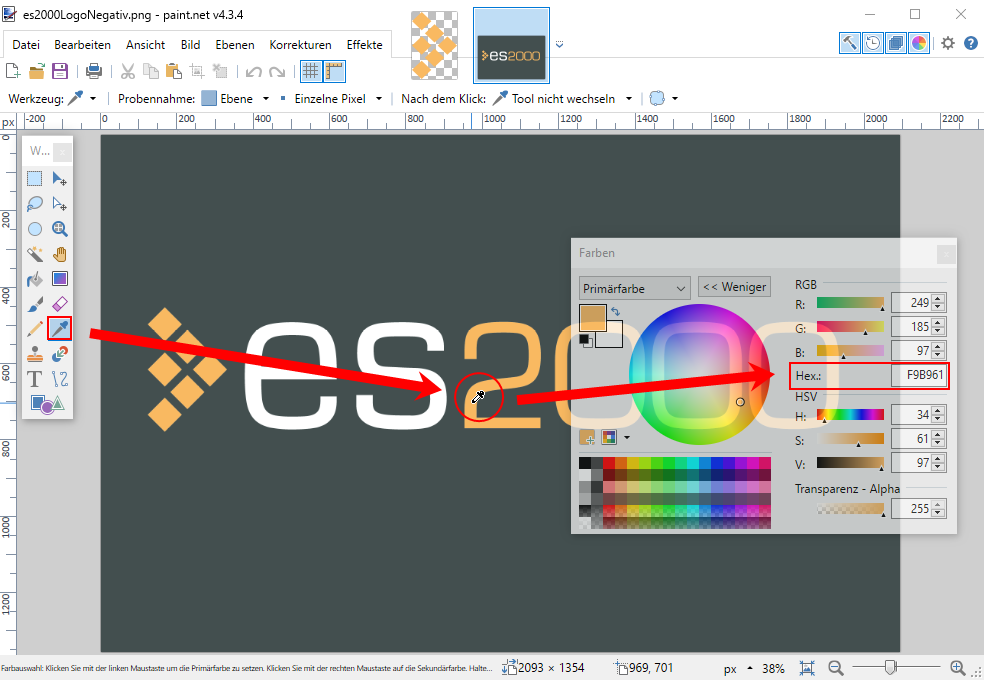Toggle the Tools window visibility

(850, 43)
